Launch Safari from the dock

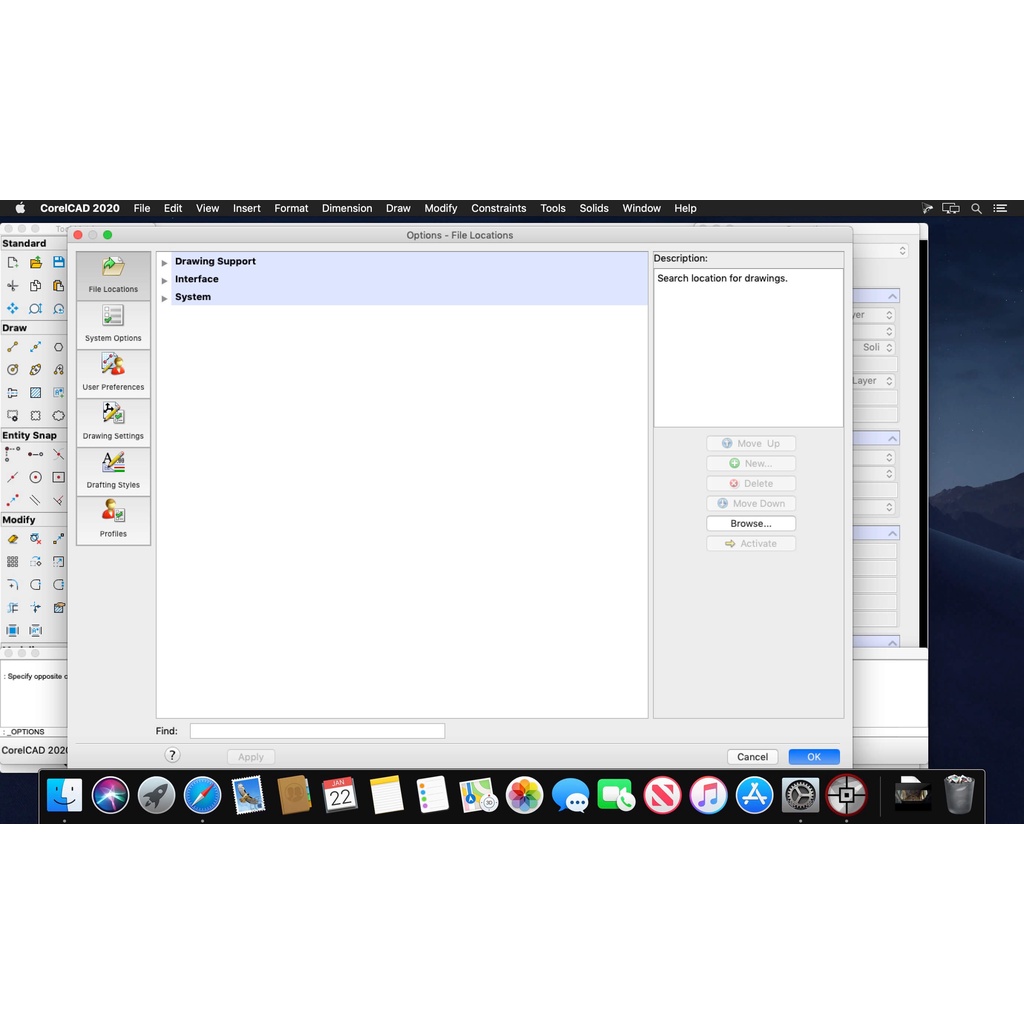point(202,796)
